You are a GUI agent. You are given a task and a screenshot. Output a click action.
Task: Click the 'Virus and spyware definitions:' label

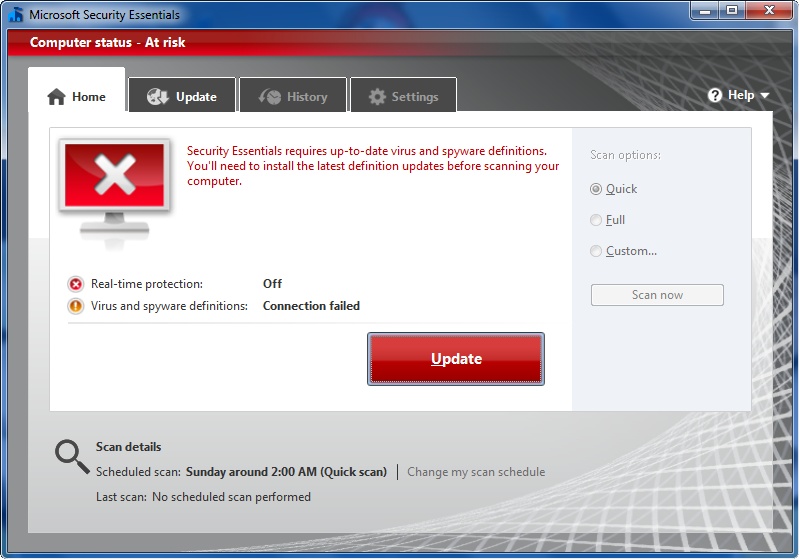169,306
